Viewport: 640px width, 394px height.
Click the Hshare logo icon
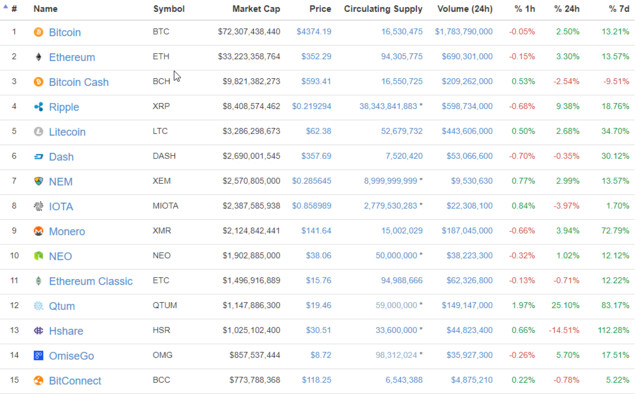(x=38, y=331)
